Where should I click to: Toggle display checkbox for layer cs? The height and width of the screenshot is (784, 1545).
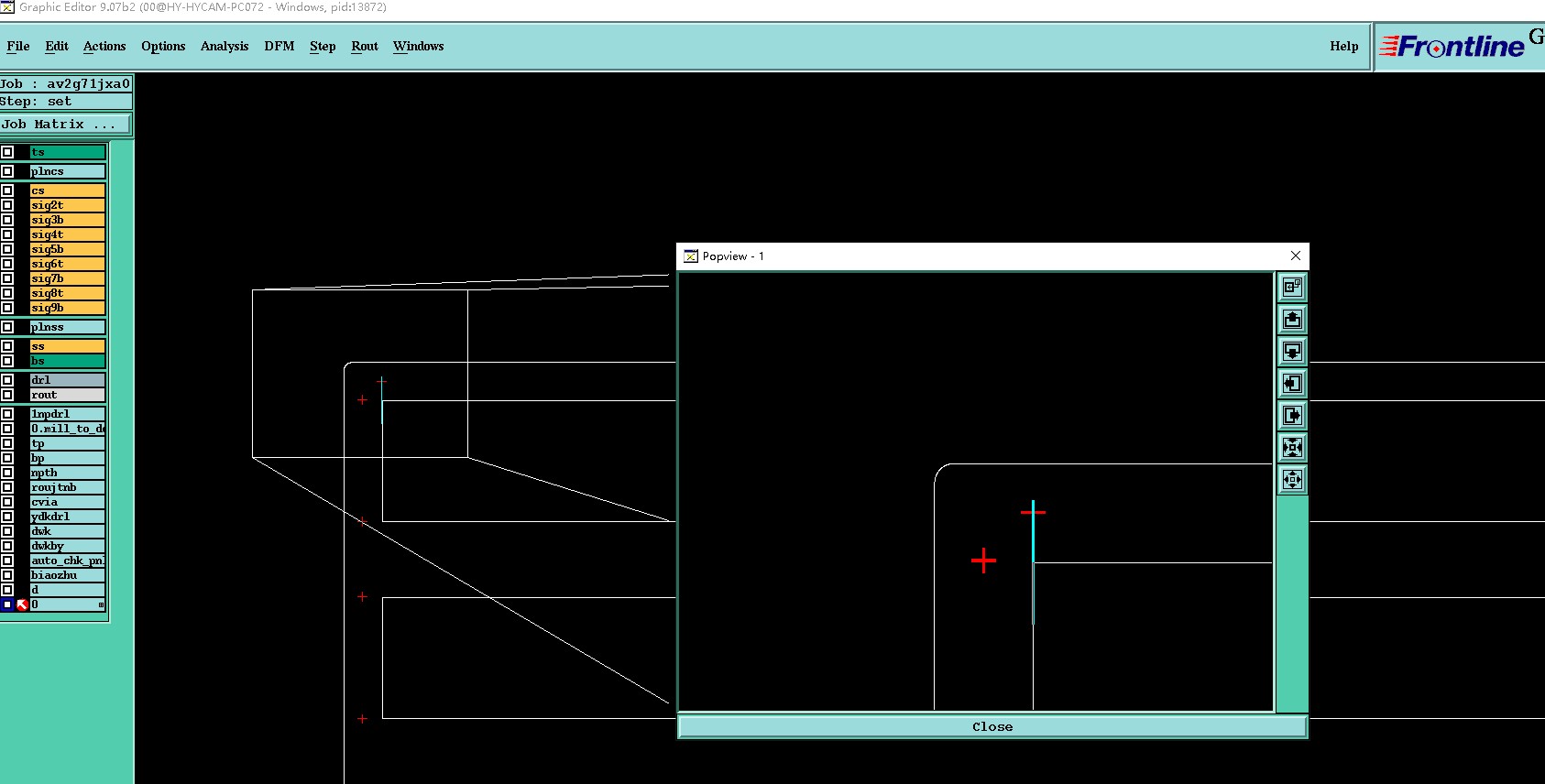(x=7, y=191)
